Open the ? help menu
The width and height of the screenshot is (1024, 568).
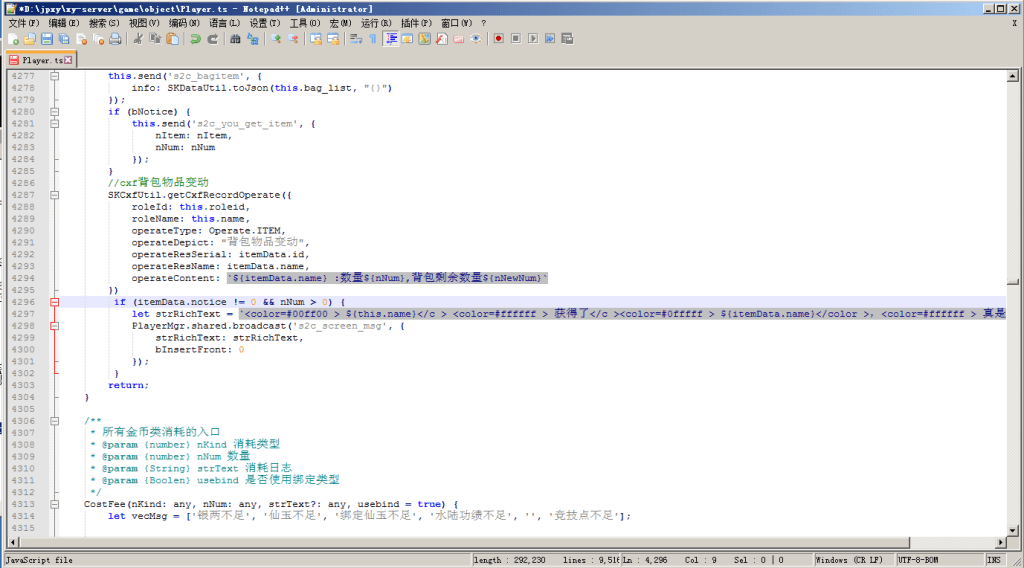(x=483, y=23)
